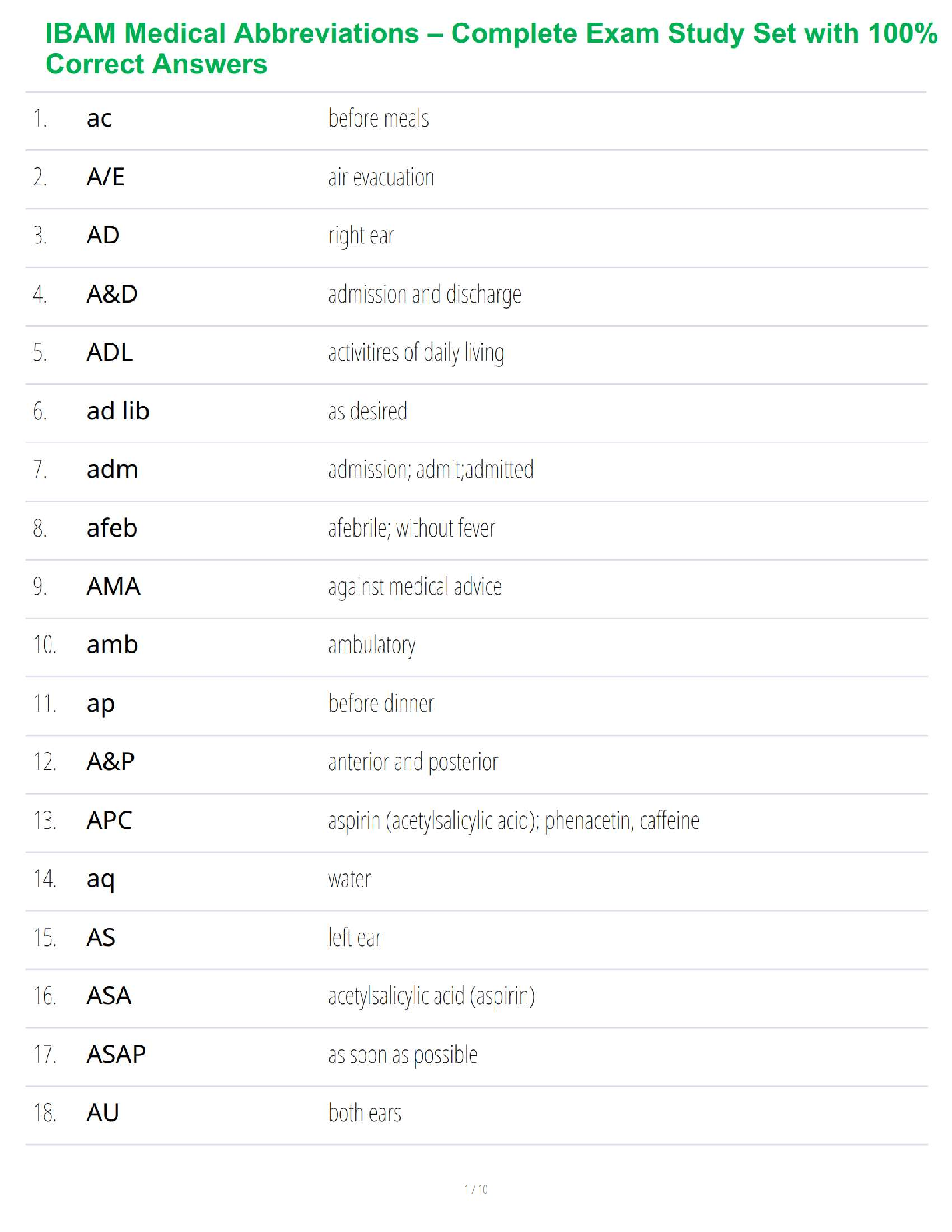Select the definition "air evacuation"
Image resolution: width=952 pixels, height=1232 pixels.
(381, 178)
